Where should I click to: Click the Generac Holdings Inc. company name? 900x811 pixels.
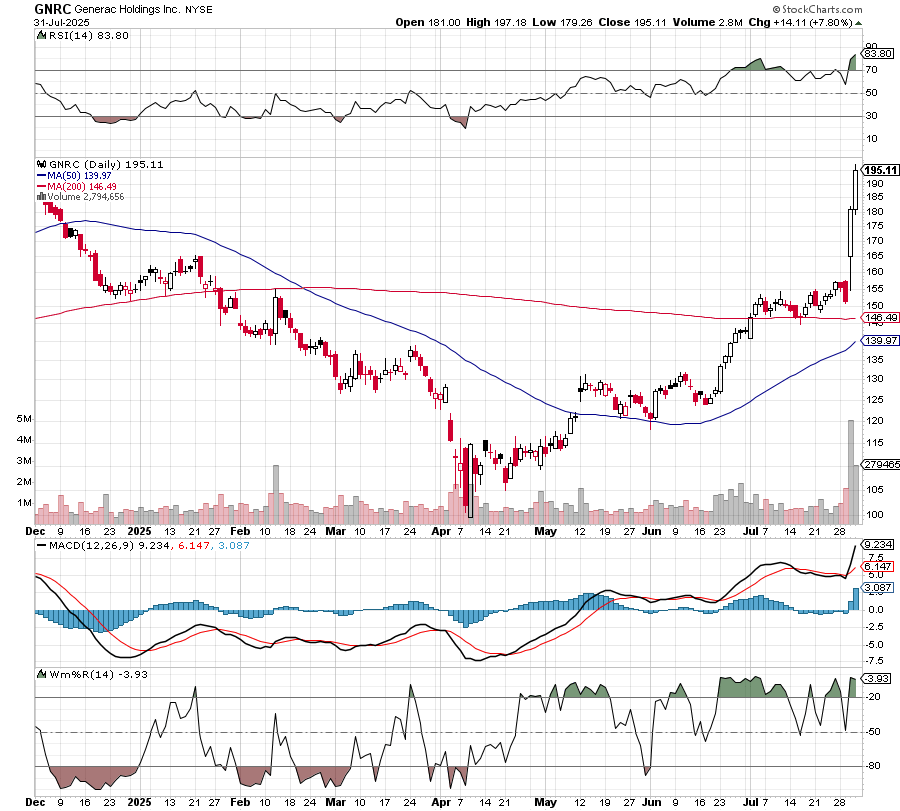(x=127, y=10)
